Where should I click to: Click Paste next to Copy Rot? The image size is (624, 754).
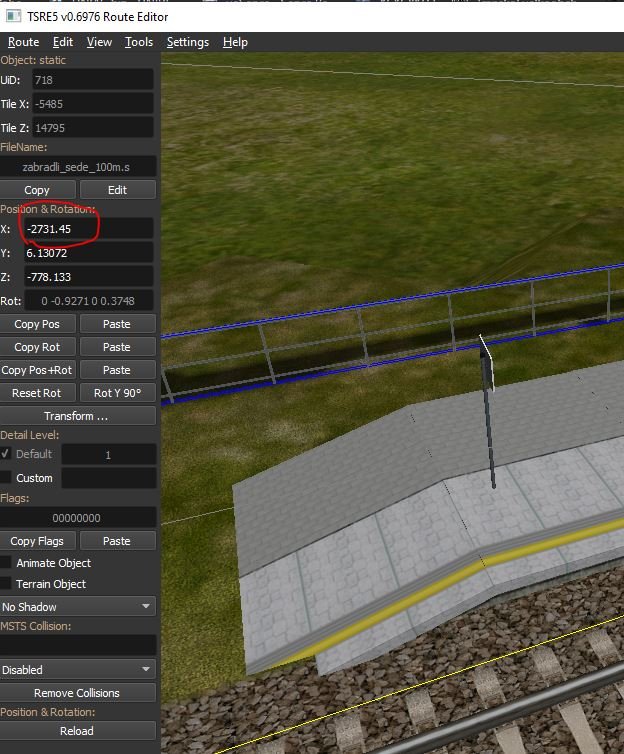[117, 347]
